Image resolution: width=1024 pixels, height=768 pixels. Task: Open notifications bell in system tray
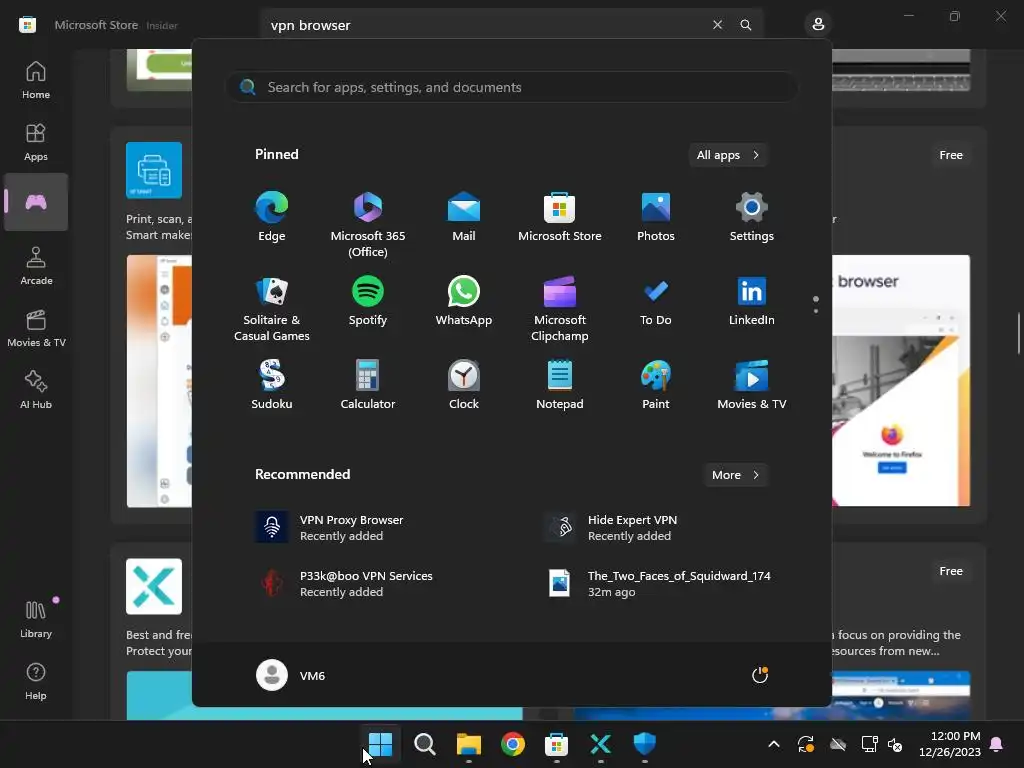(x=997, y=744)
